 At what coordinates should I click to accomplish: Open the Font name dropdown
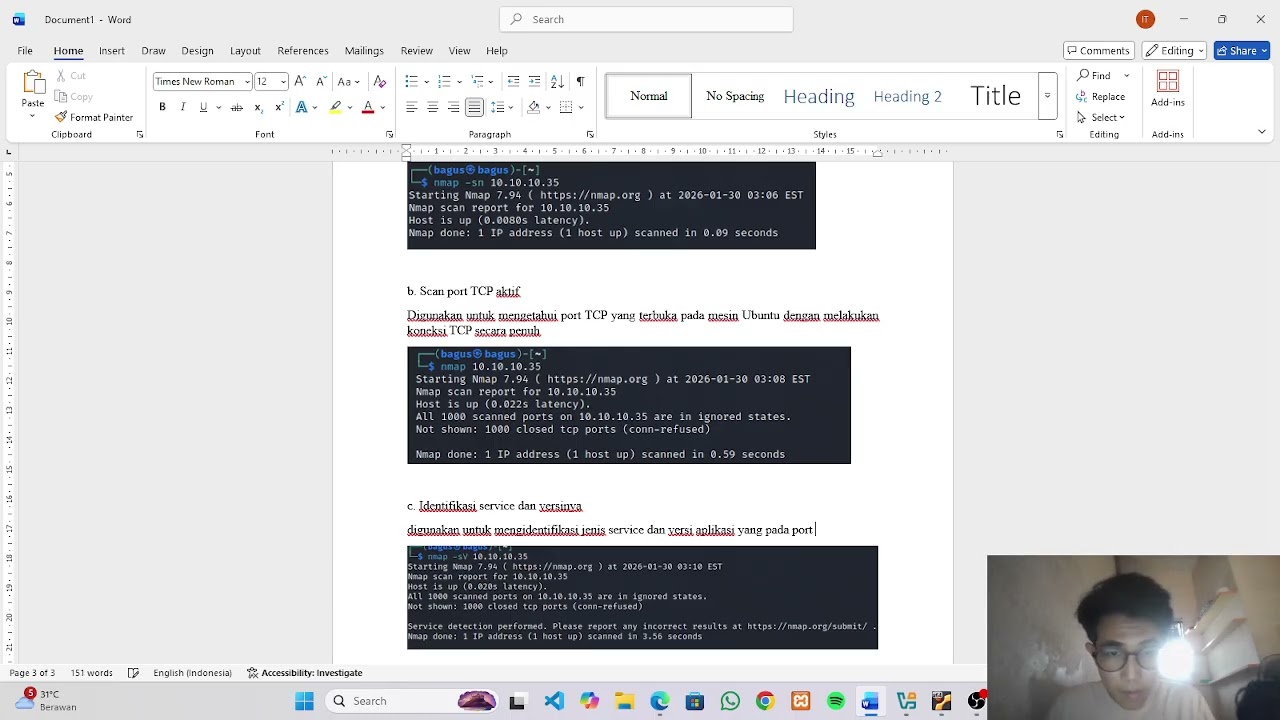click(247, 81)
